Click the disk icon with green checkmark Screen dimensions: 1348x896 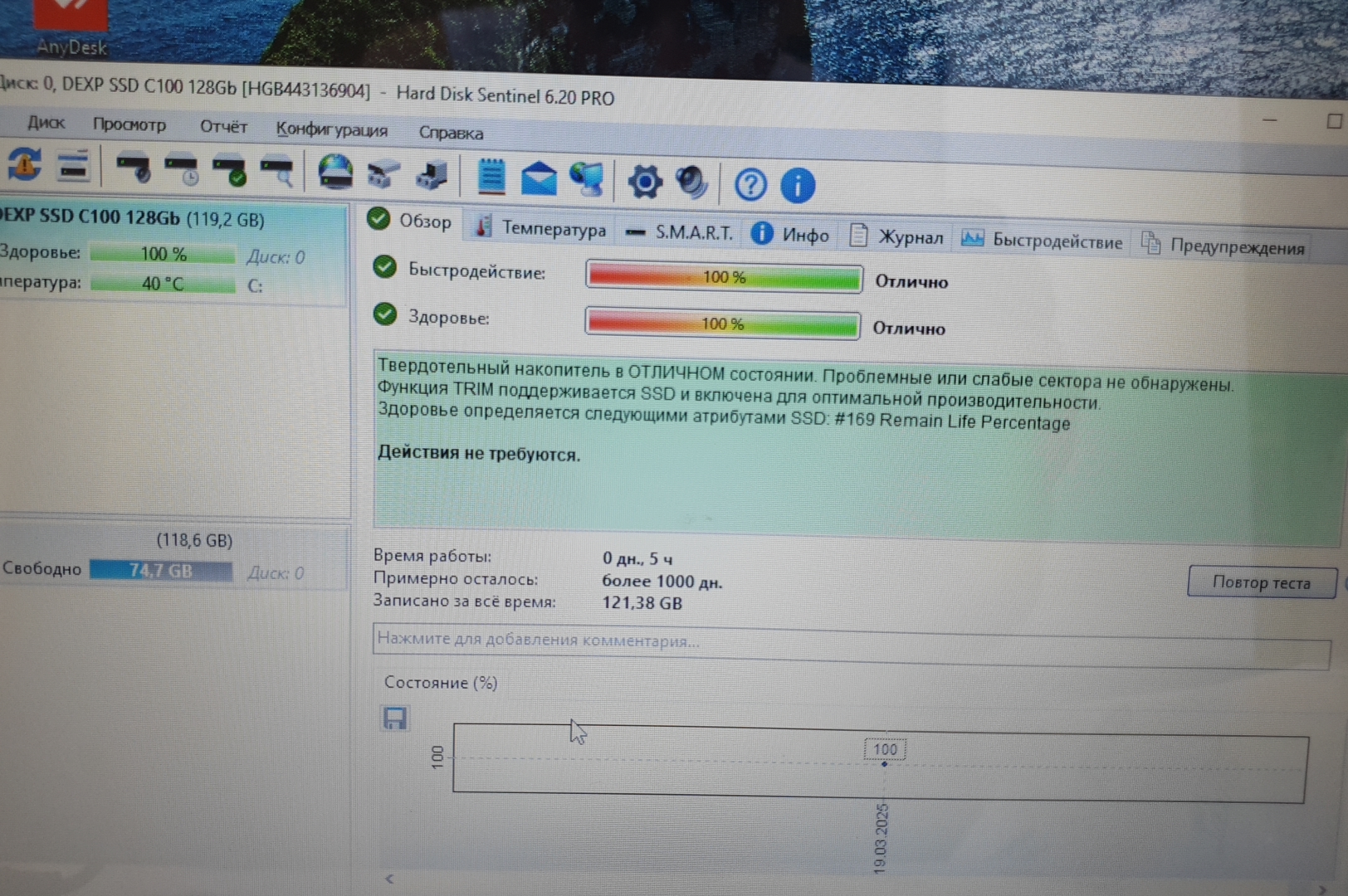[x=229, y=170]
